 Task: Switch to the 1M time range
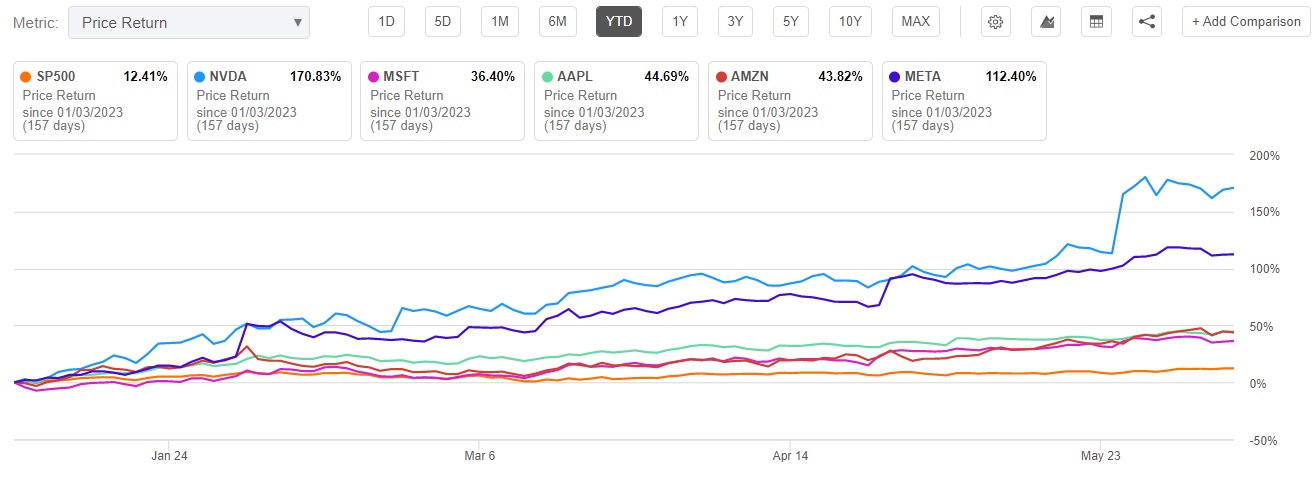(x=500, y=22)
